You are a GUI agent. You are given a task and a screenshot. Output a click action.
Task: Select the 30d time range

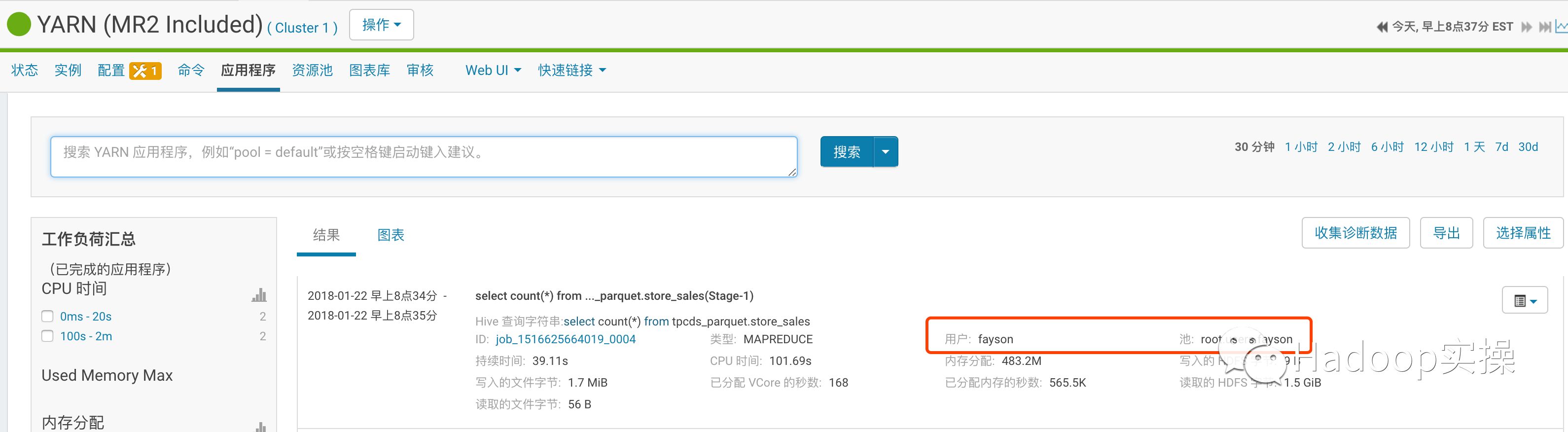point(1528,147)
